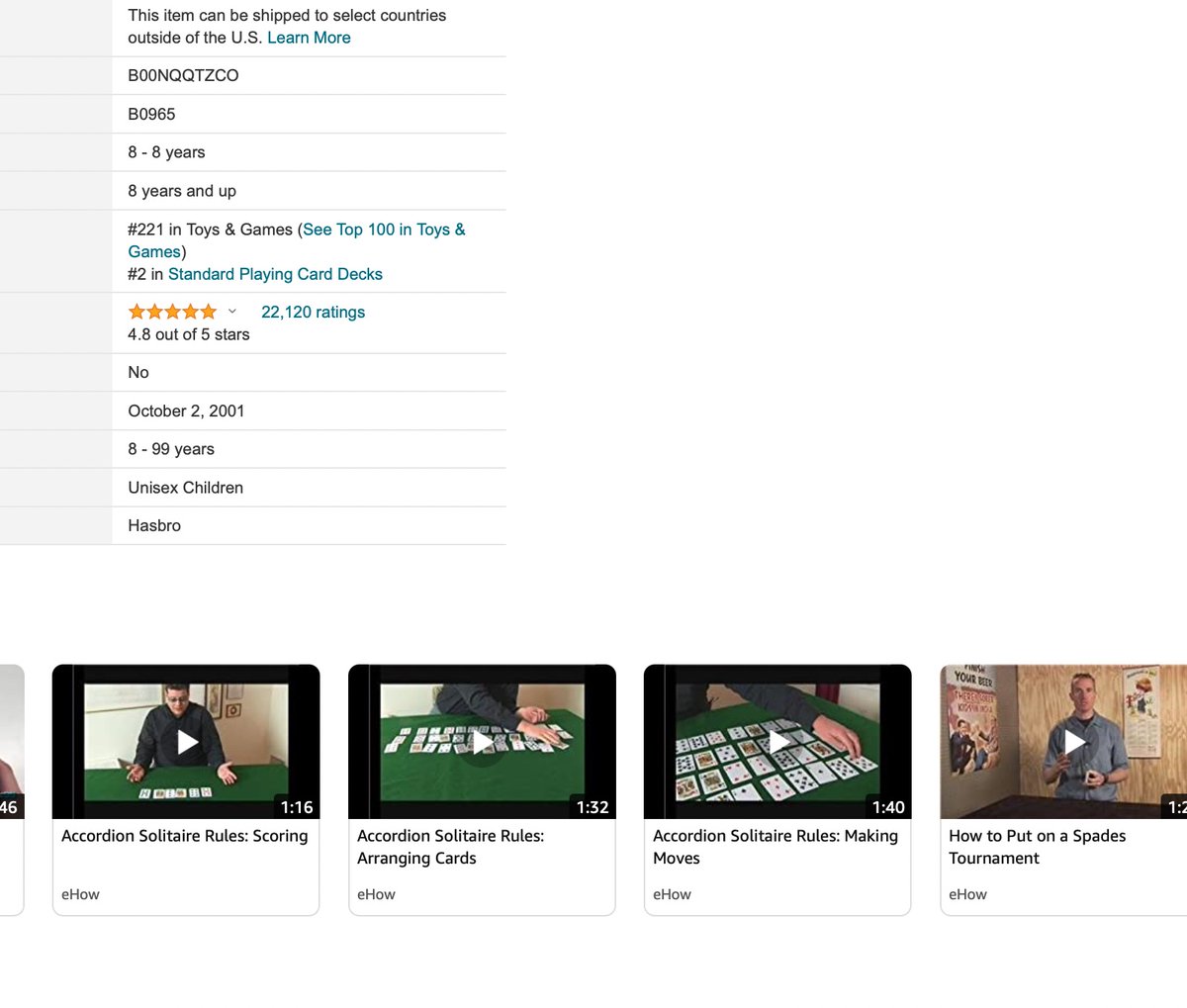Open Standard Playing Card Decks category

(275, 274)
